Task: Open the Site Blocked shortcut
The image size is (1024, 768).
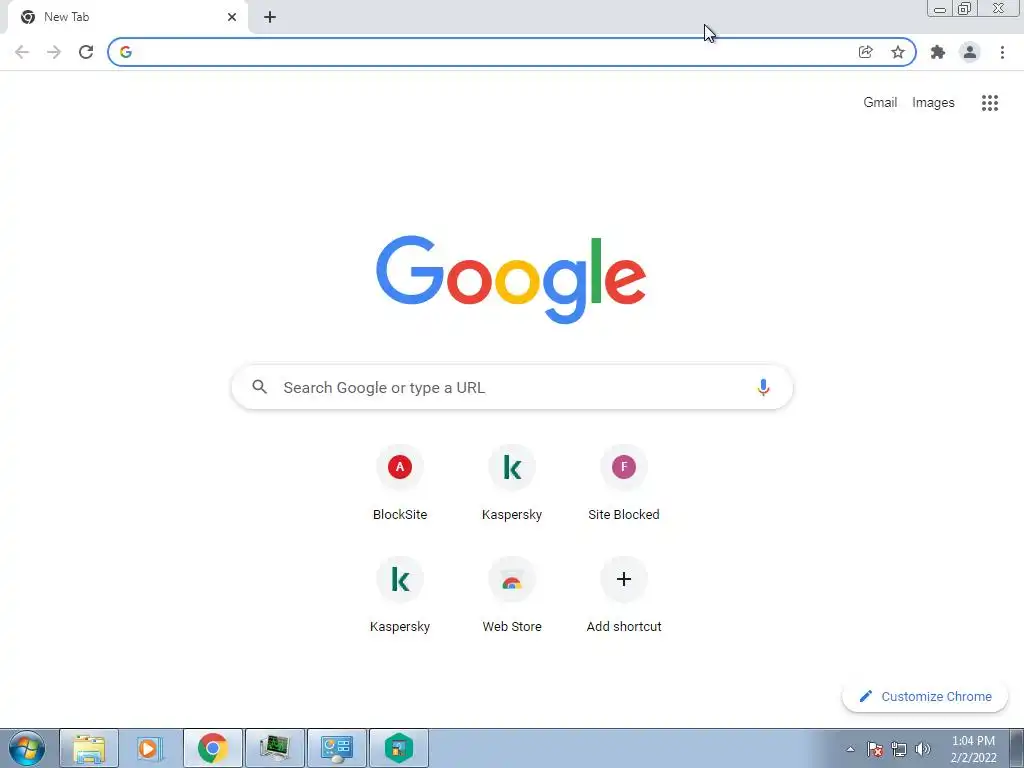Action: pyautogui.click(x=624, y=483)
